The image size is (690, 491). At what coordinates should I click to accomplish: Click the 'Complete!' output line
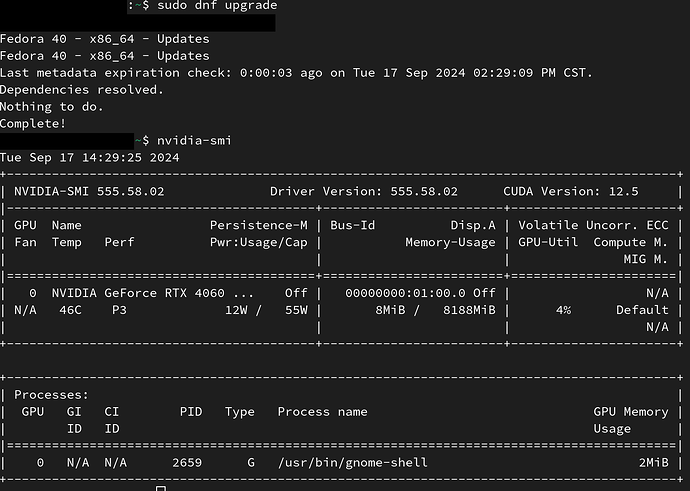click(33, 124)
